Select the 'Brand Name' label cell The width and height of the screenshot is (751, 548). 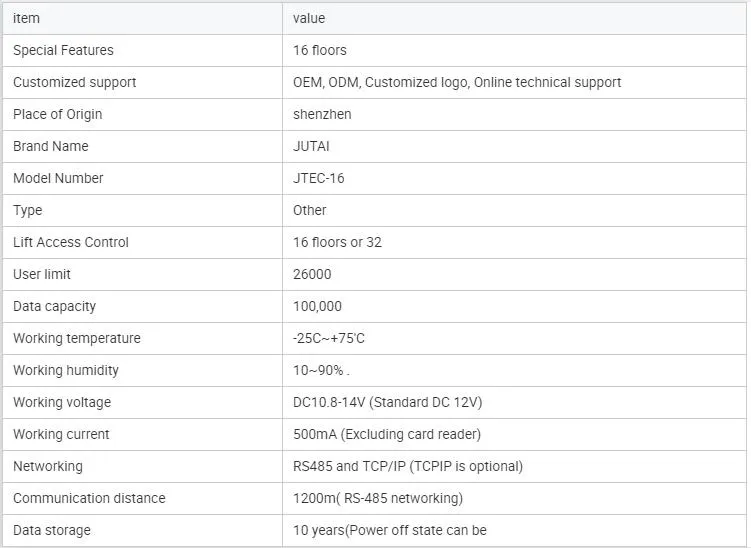[x=50, y=146]
